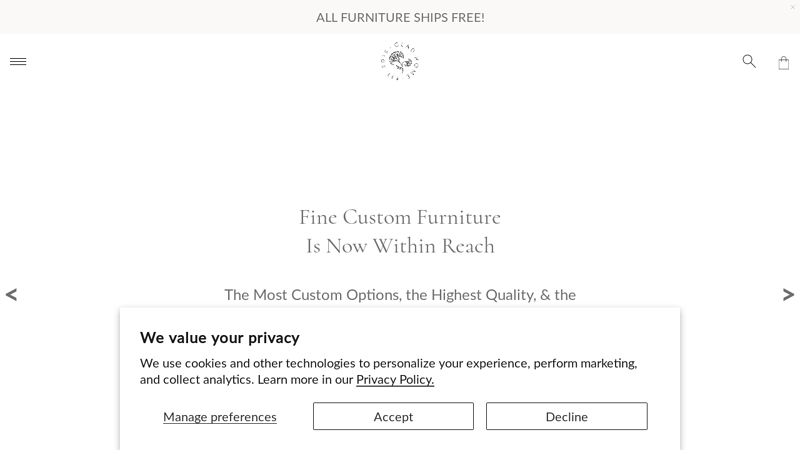The width and height of the screenshot is (800, 450).
Task: Follow the Privacy Policy link
Action: pos(395,380)
